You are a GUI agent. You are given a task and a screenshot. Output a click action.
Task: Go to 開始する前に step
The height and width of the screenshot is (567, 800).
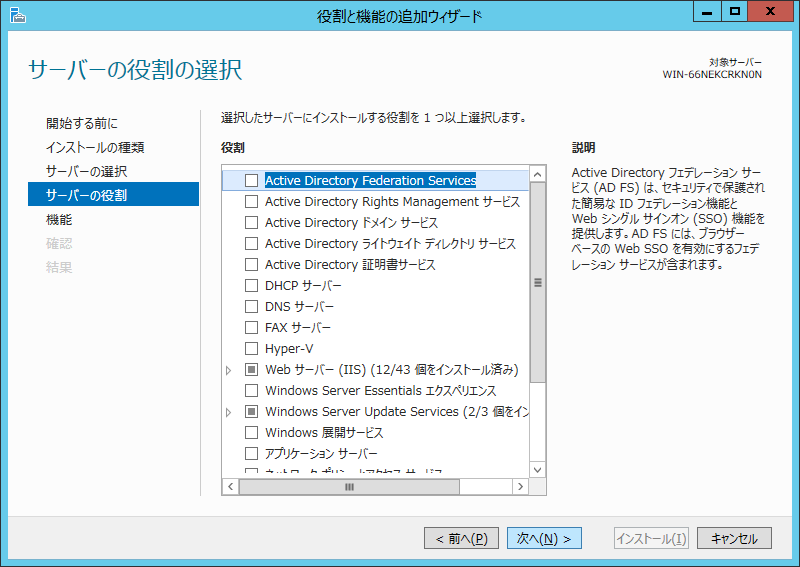82,124
